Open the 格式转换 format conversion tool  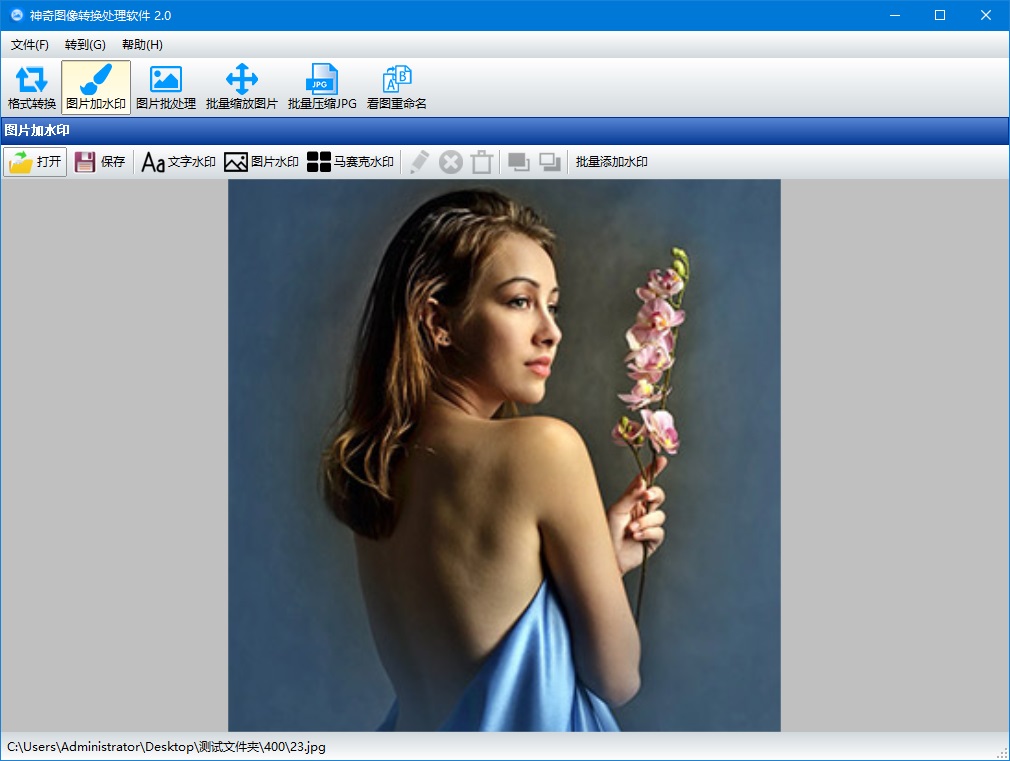[x=32, y=87]
